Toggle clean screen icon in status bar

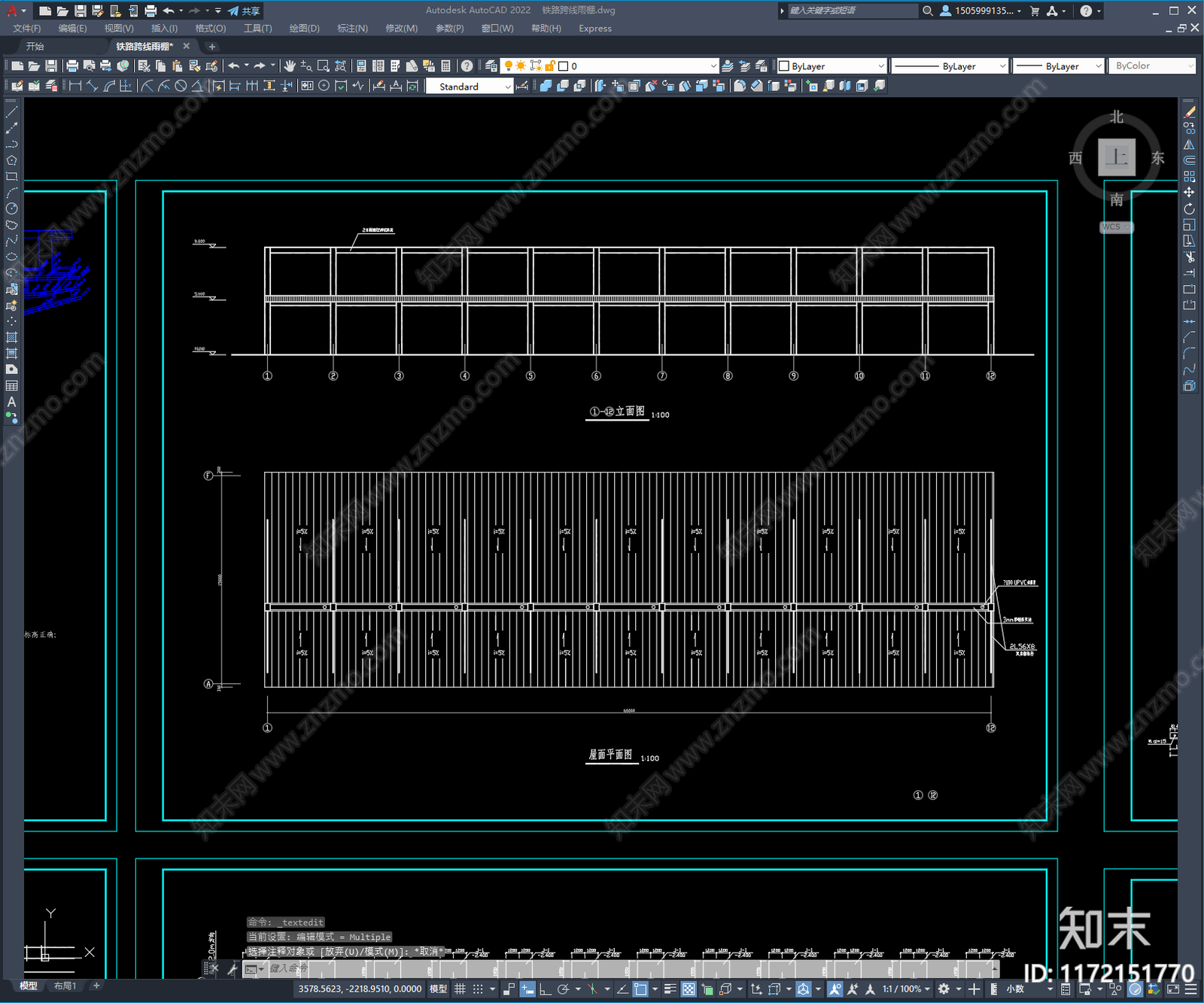1172,989
